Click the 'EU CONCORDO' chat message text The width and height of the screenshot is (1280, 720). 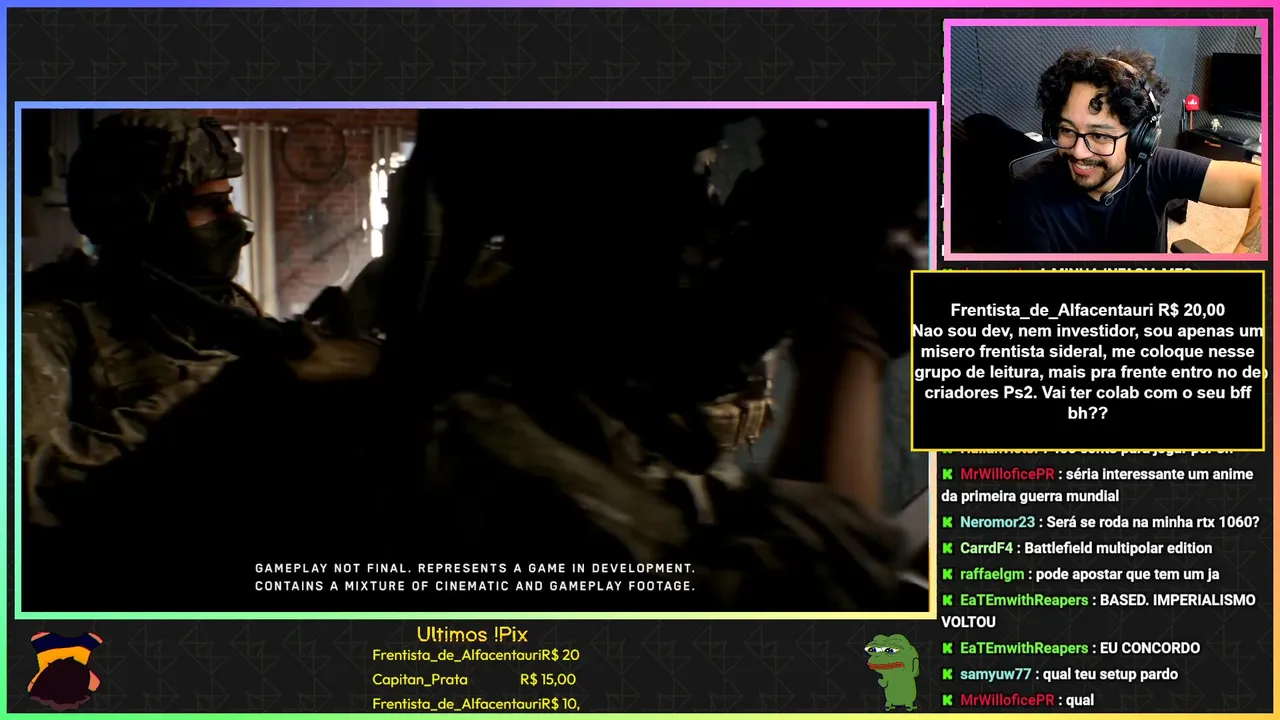(1150, 648)
